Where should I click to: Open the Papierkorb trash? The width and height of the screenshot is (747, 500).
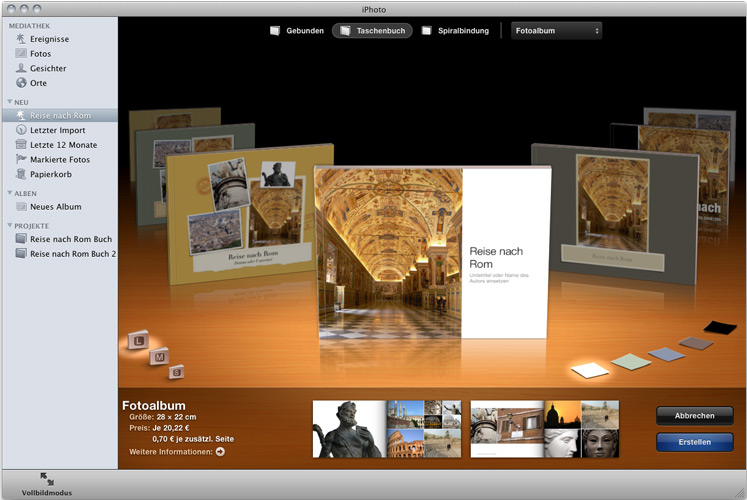pos(50,174)
